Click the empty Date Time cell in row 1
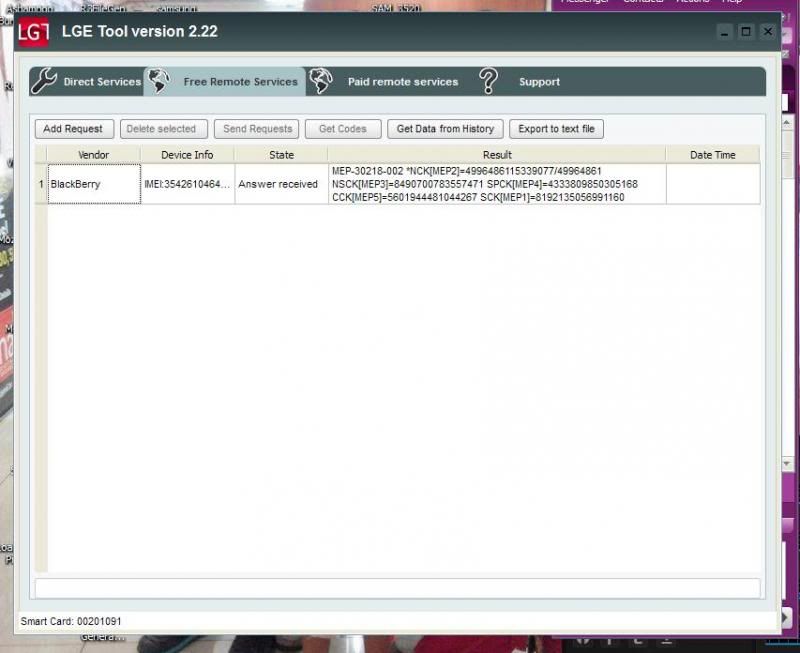Screen dimensions: 800x653 (x=713, y=184)
